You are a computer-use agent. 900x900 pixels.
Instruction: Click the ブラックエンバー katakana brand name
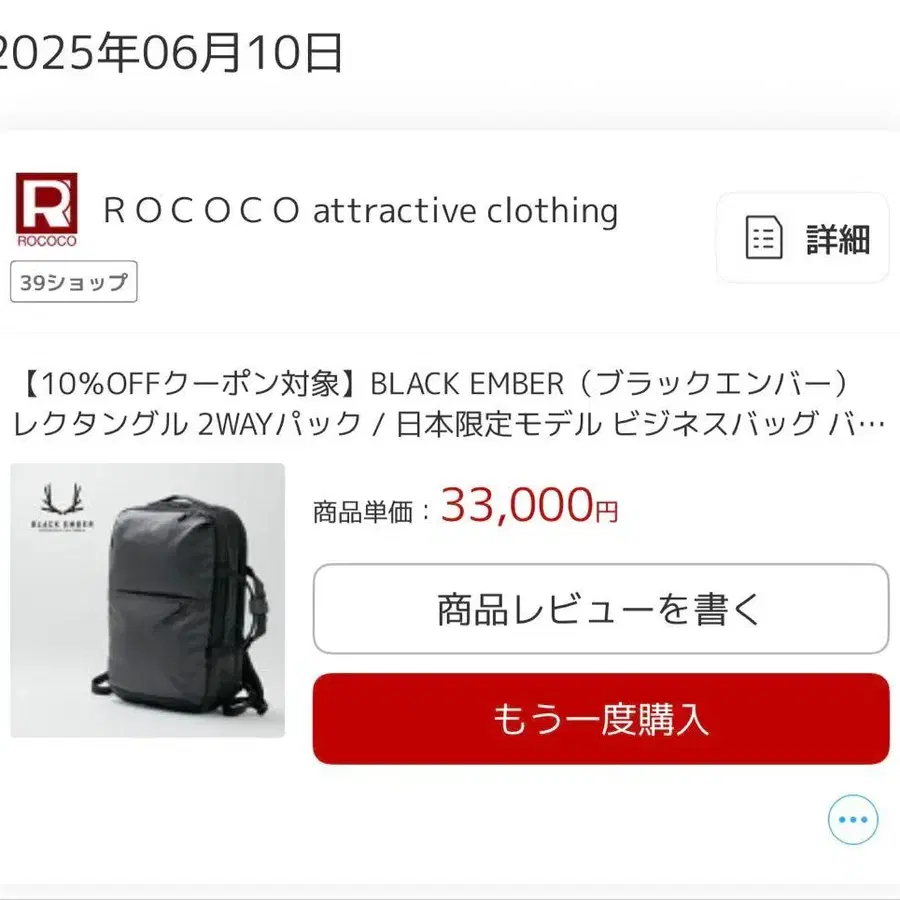(x=712, y=384)
